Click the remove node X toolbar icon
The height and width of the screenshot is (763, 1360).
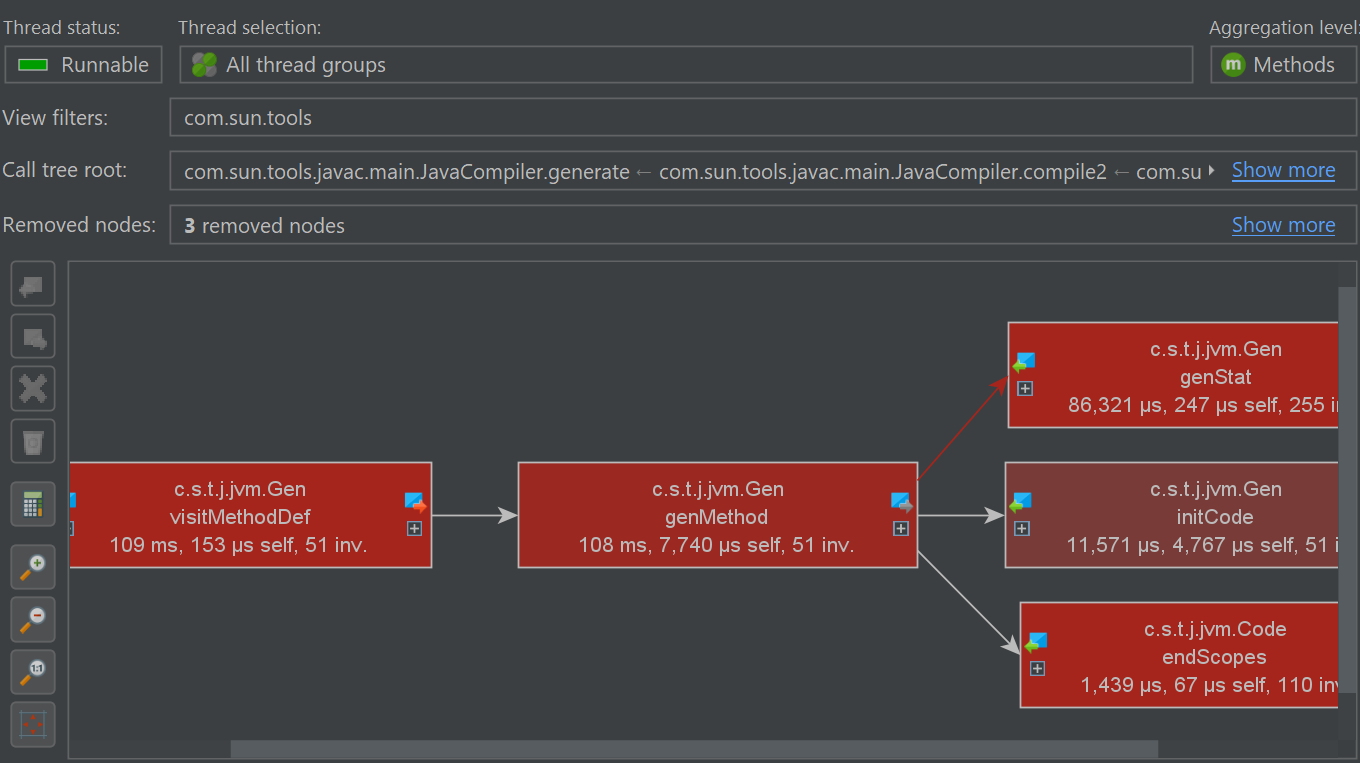[33, 388]
